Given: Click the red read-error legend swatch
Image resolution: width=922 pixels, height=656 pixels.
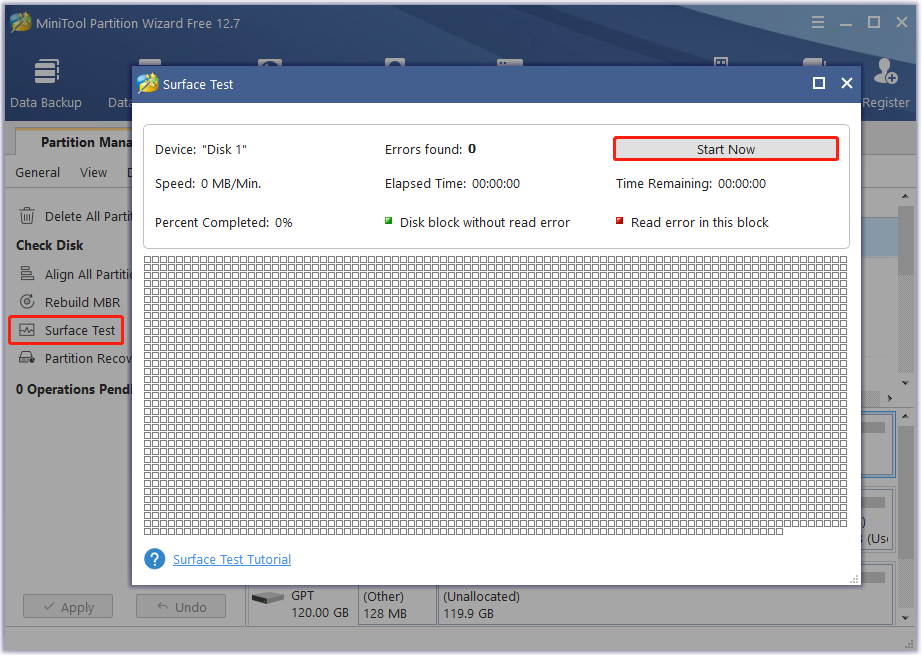Looking at the screenshot, I should coord(619,221).
